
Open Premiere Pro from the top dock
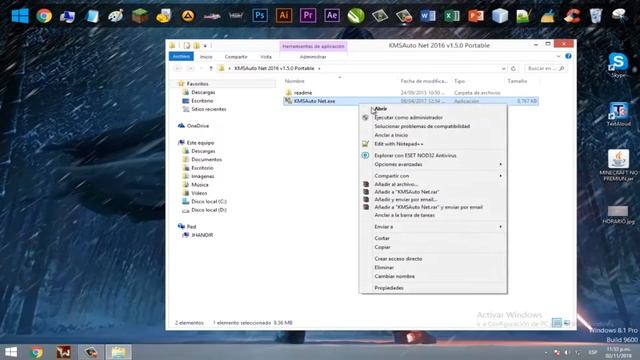click(308, 16)
